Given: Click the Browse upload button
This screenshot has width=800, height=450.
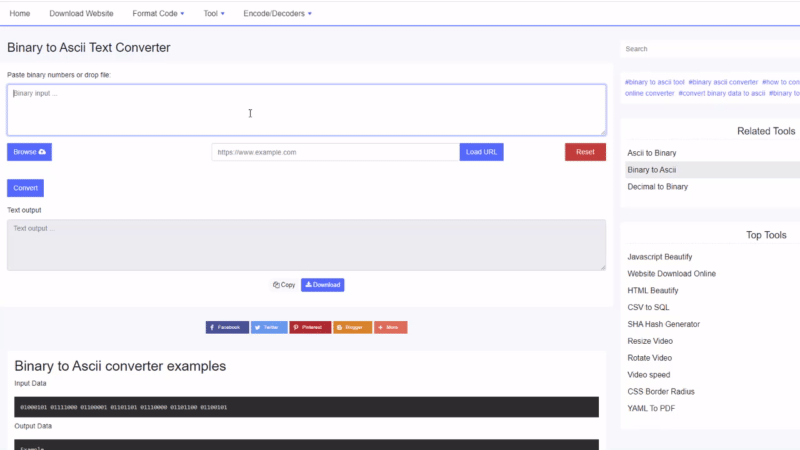Looking at the screenshot, I should click(29, 152).
